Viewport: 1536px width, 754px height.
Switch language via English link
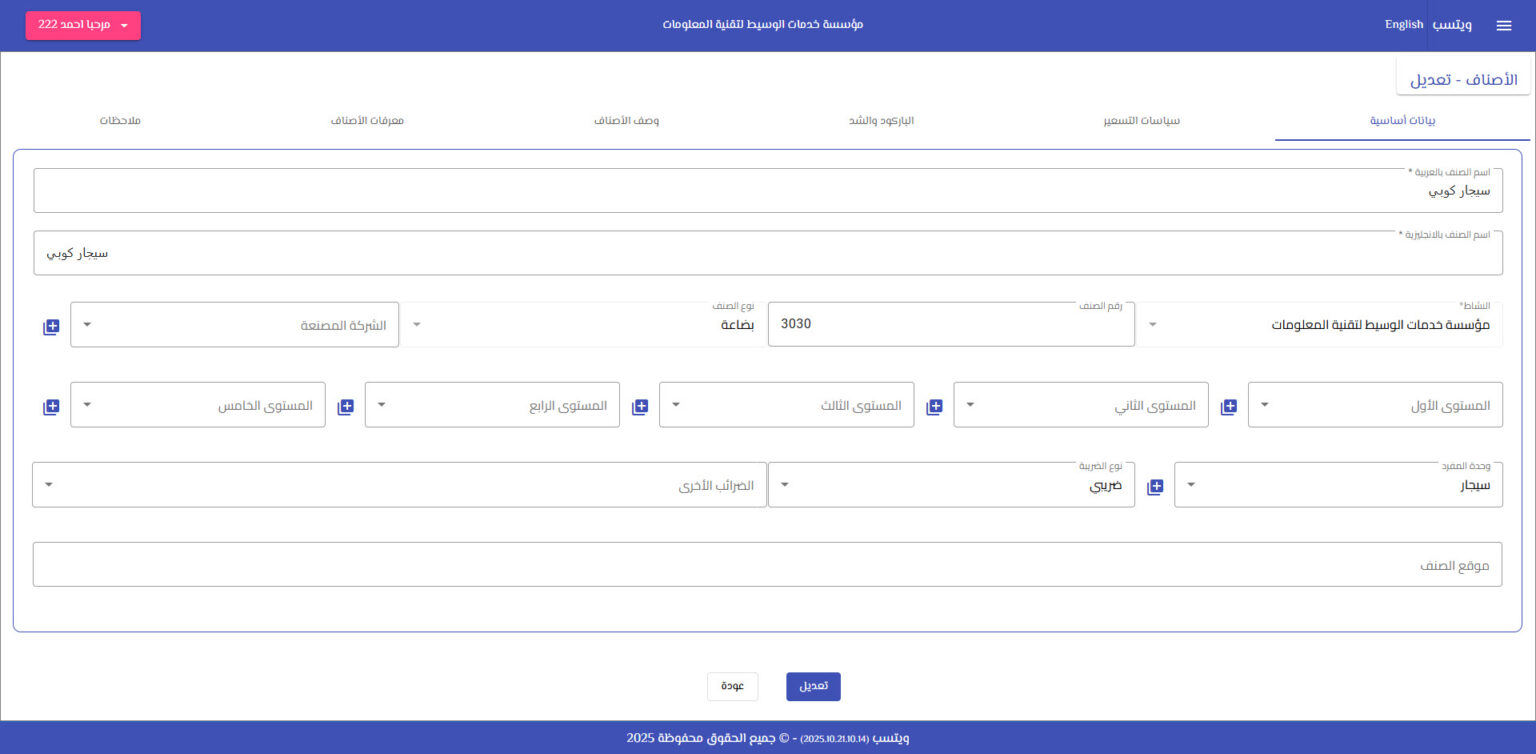(1403, 25)
